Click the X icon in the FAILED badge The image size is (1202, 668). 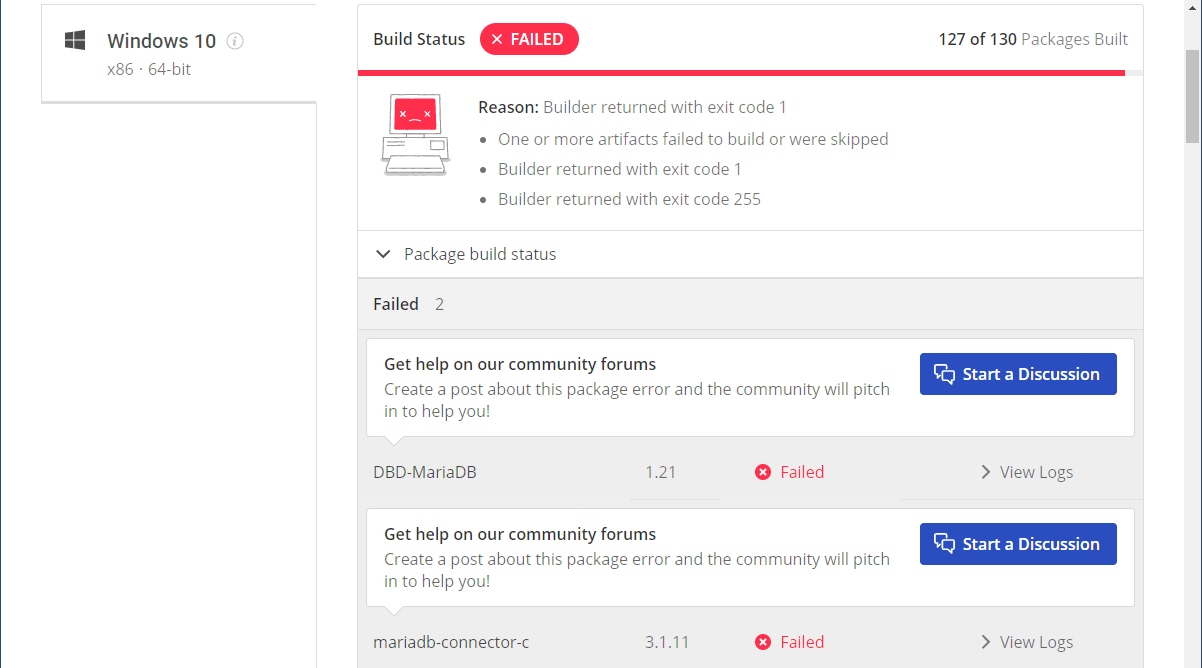tap(497, 40)
